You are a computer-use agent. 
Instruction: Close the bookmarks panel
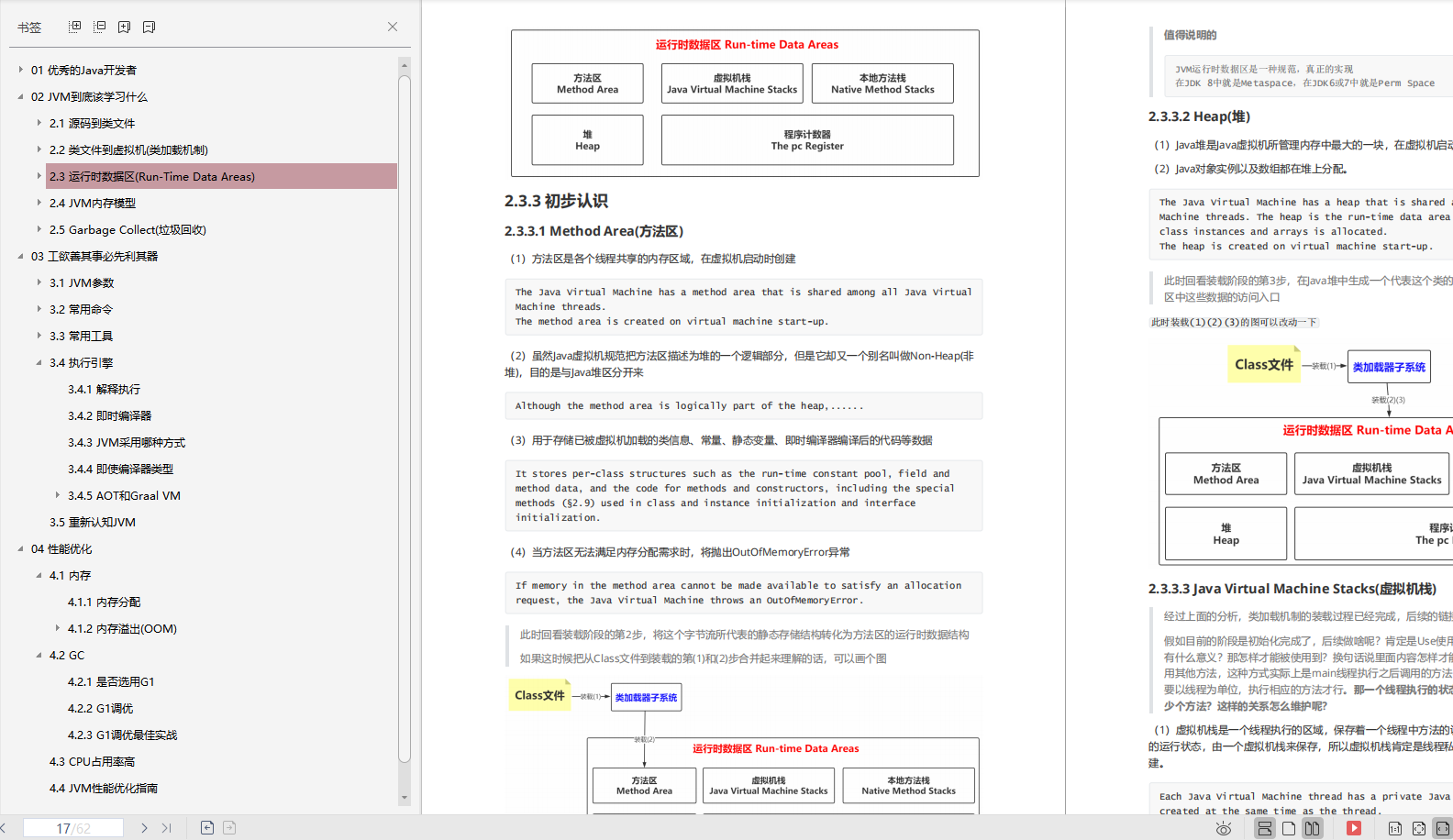(393, 27)
